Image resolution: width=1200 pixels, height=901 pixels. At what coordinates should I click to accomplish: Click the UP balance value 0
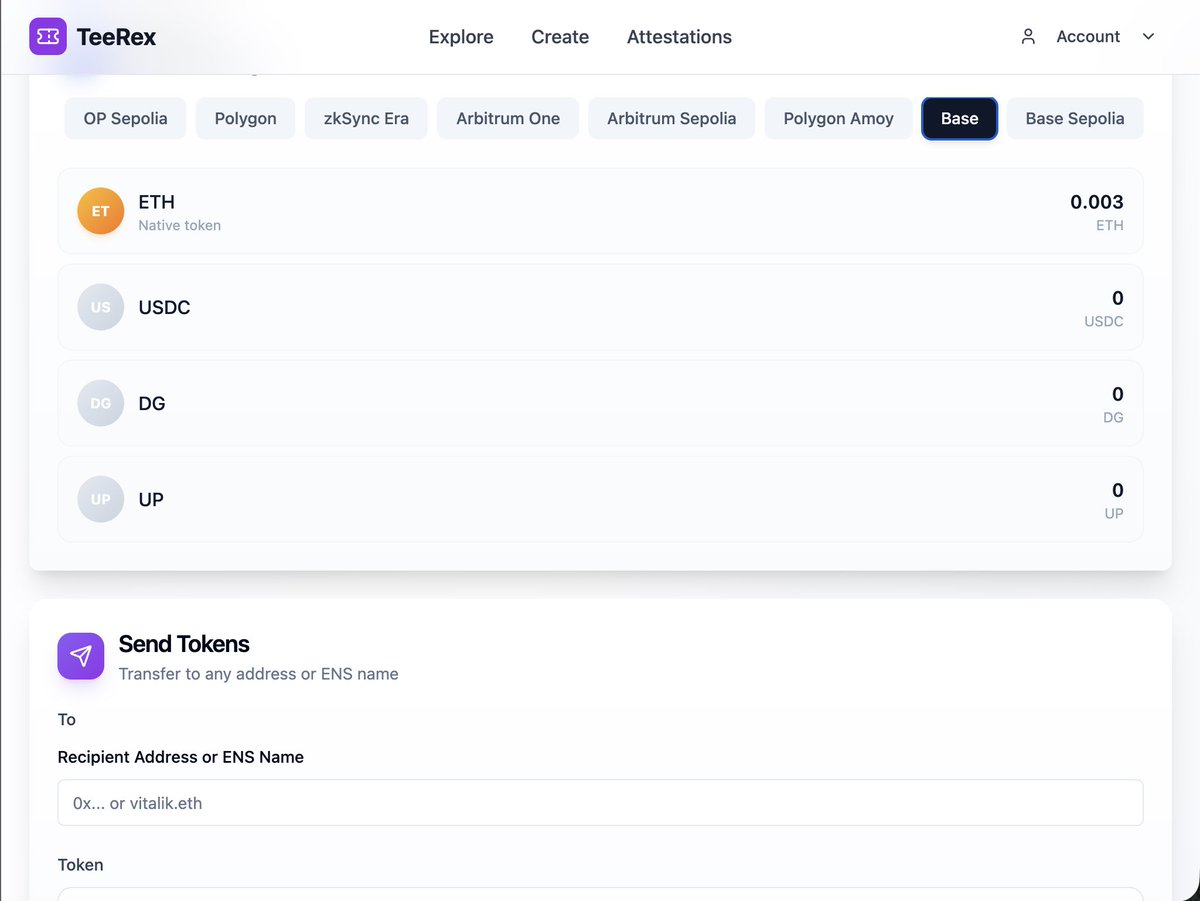[x=1118, y=490]
